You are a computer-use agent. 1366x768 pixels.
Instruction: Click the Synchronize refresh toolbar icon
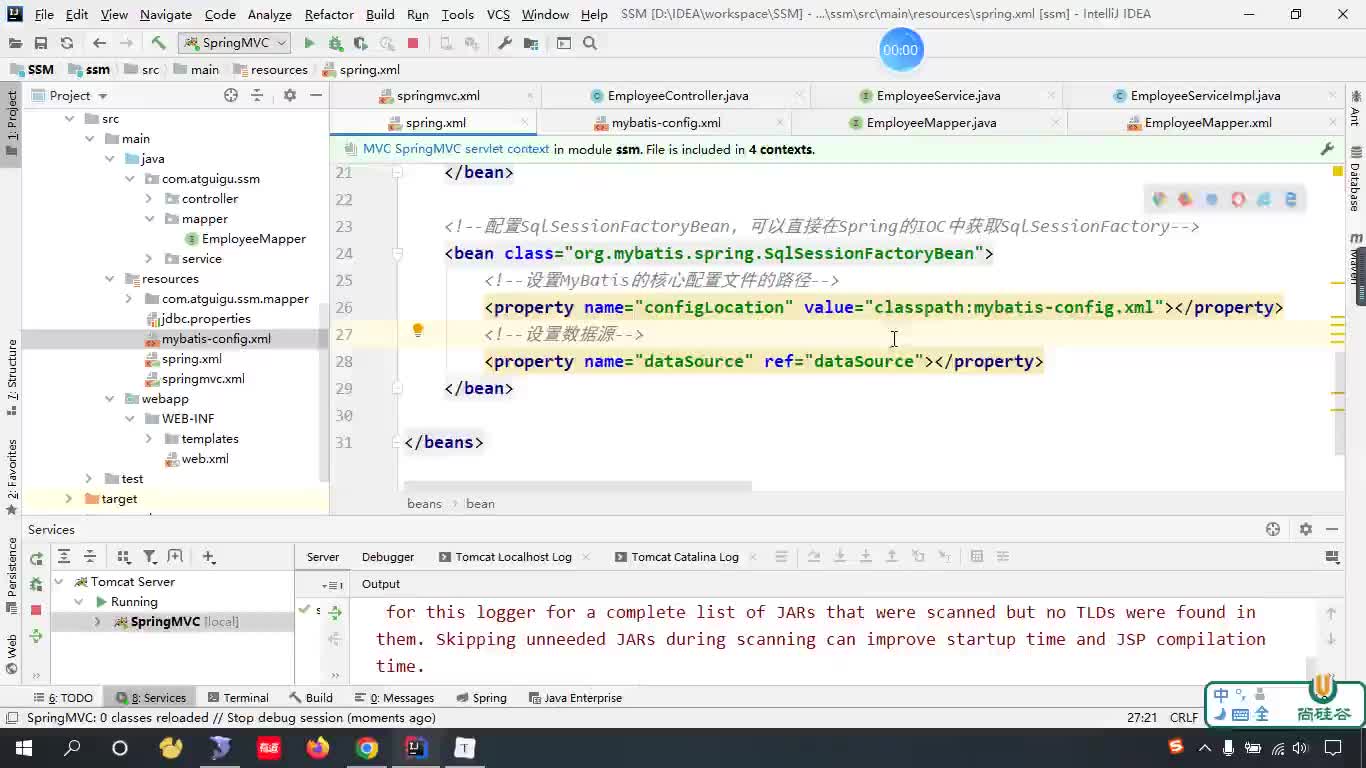click(67, 43)
